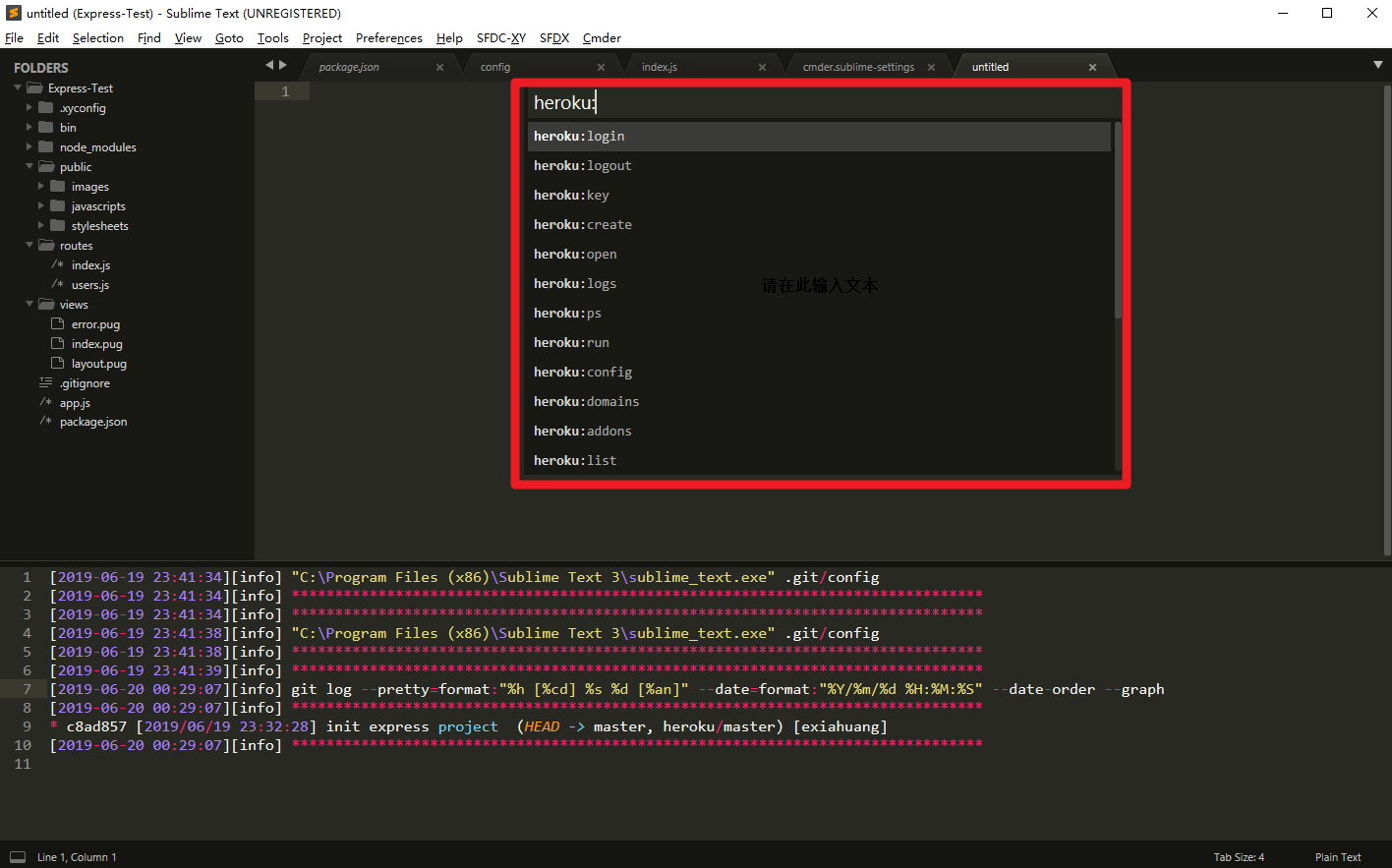Open the Goto menu
The width and height of the screenshot is (1392, 868).
229,37
